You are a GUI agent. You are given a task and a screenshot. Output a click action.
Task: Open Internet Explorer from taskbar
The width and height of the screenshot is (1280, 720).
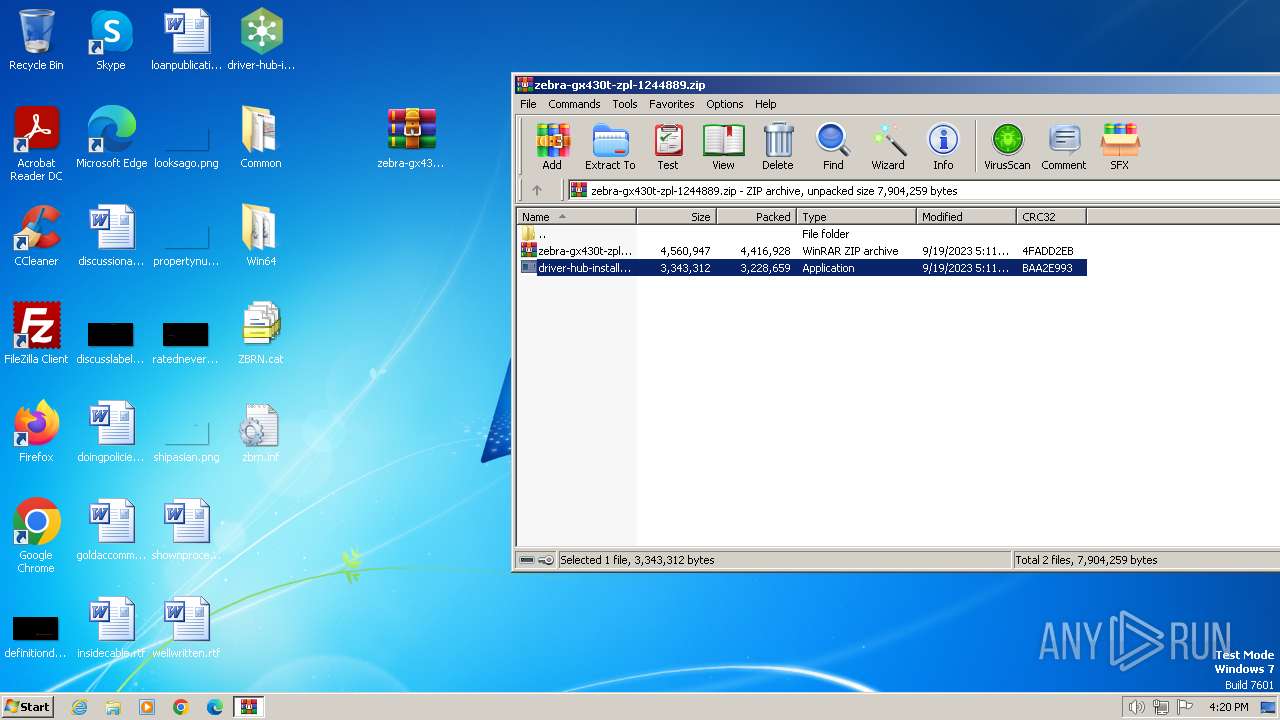79,707
